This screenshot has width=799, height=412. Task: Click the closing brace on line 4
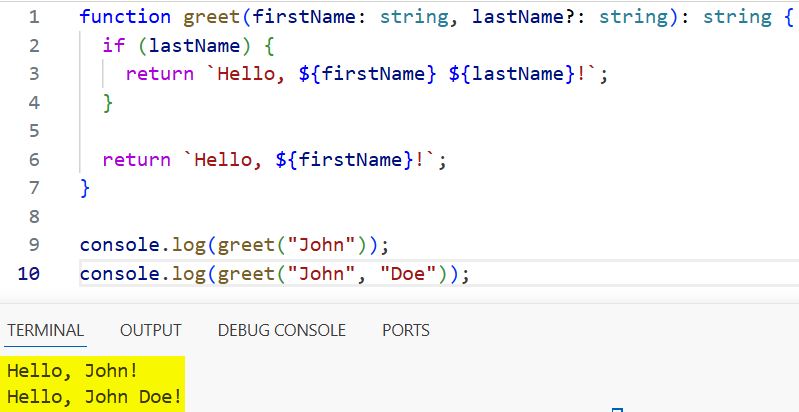pos(108,103)
